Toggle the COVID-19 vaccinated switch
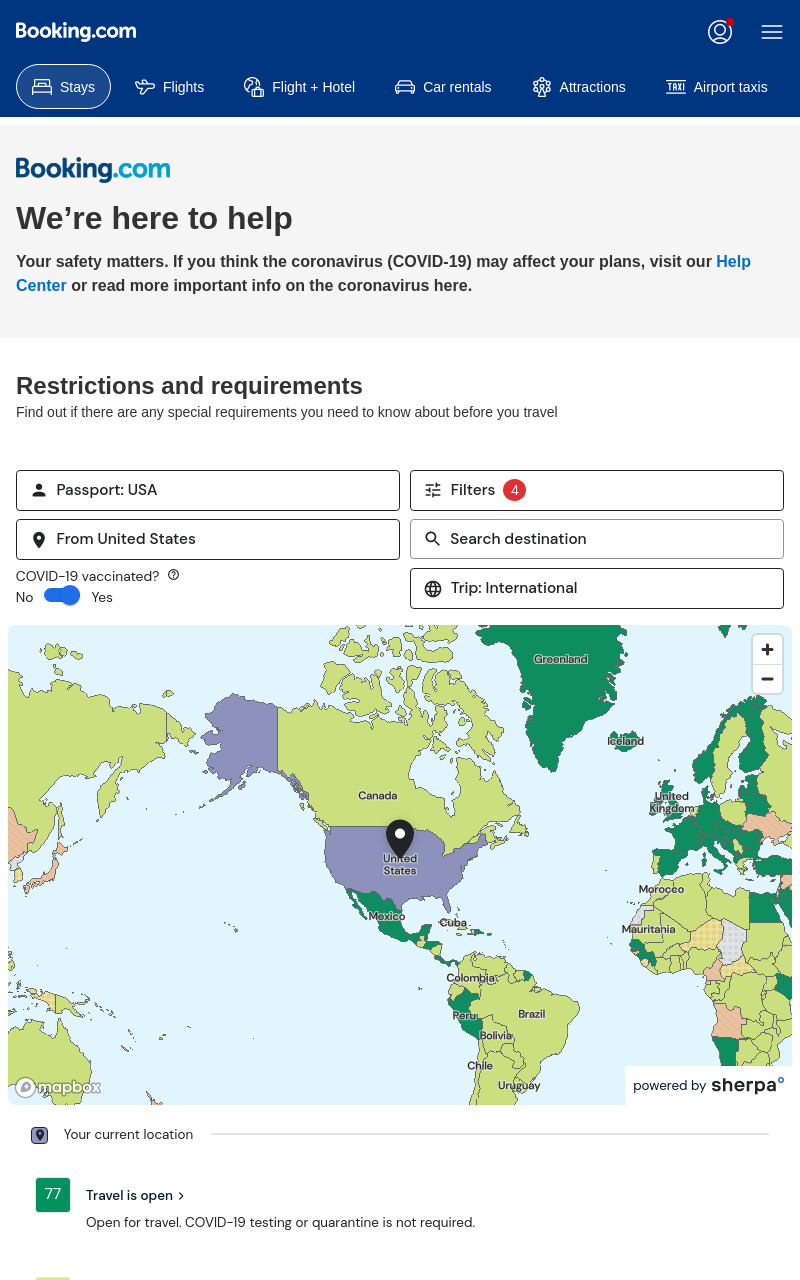The image size is (800, 1280). 62,596
